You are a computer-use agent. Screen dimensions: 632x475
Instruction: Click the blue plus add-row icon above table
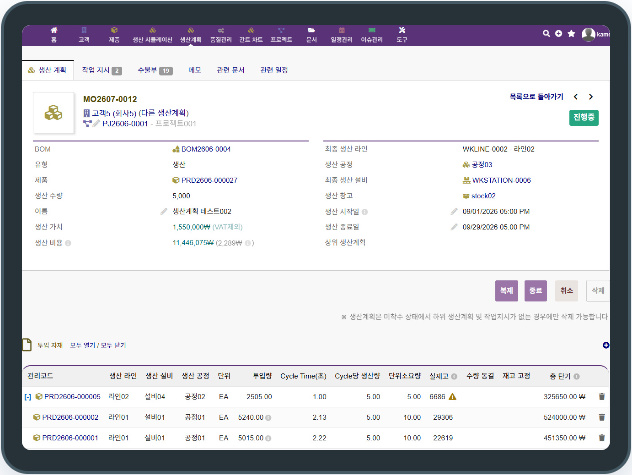click(x=606, y=345)
